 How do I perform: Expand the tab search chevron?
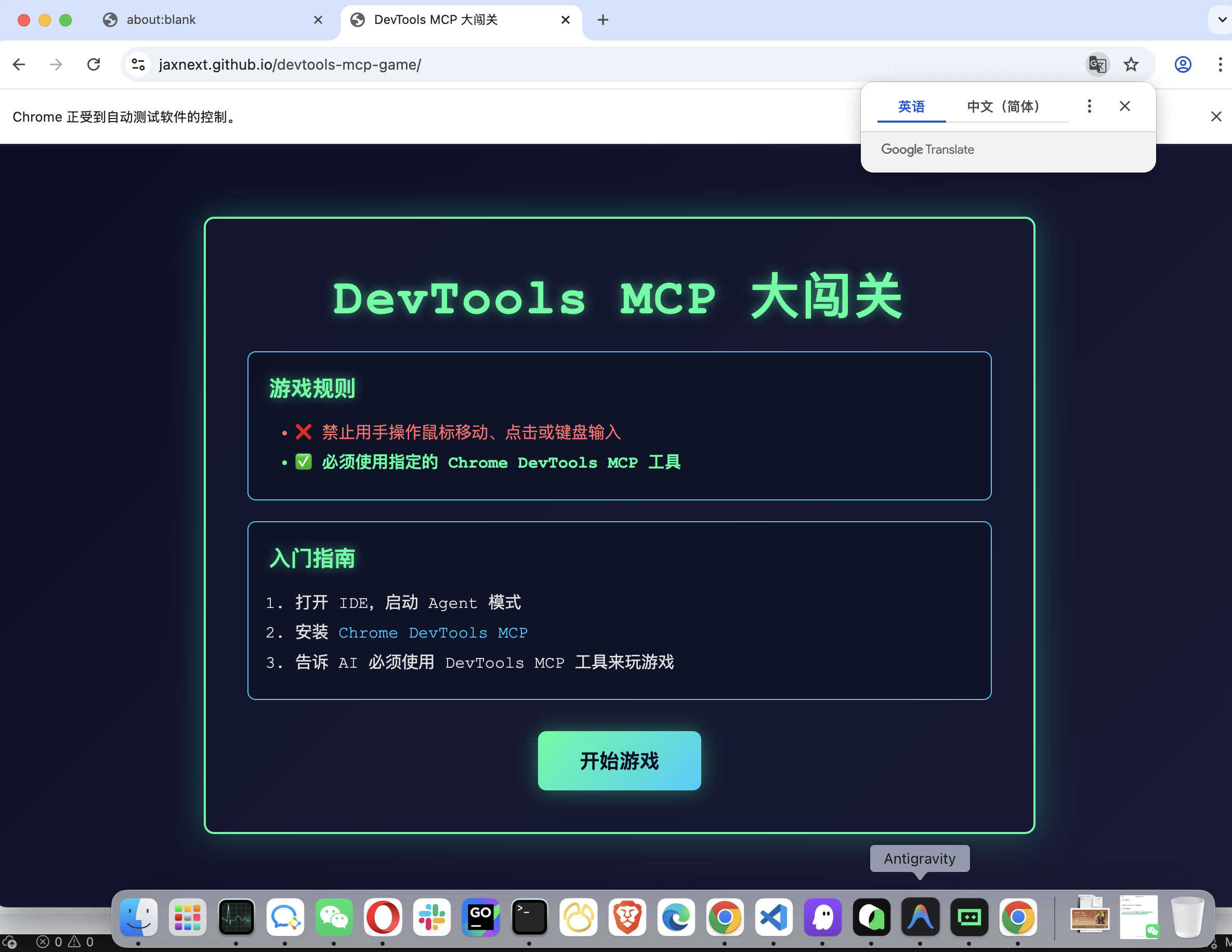point(1222,20)
